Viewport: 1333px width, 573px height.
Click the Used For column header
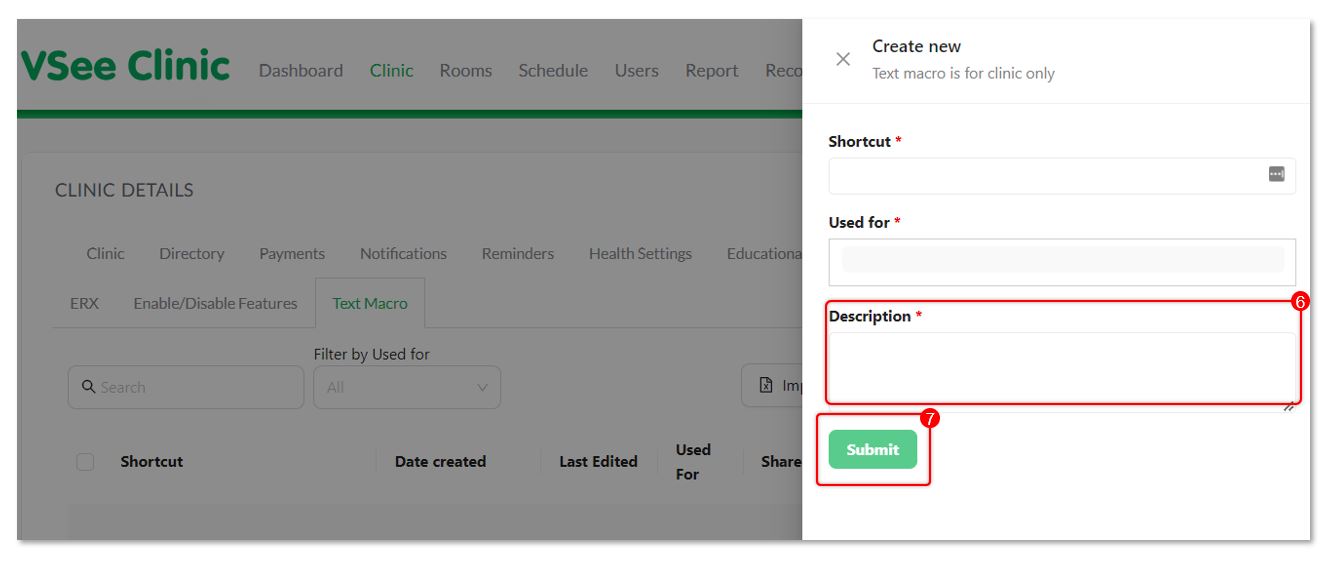pos(693,462)
